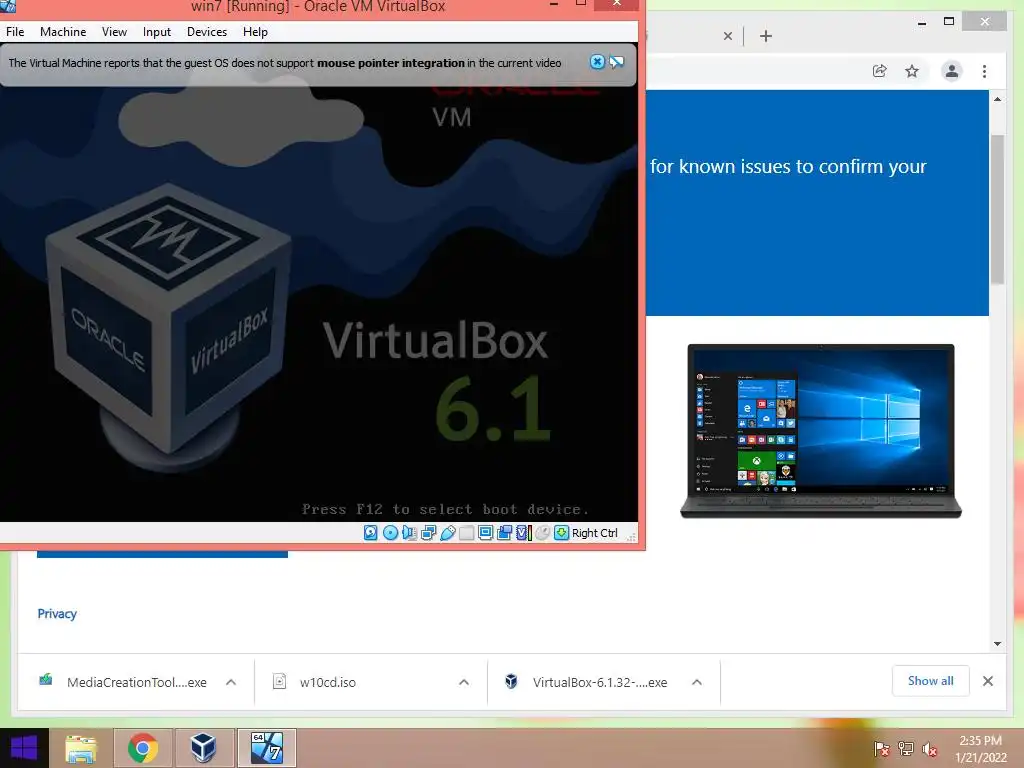Open the Machine menu
The height and width of the screenshot is (768, 1024).
(x=63, y=32)
